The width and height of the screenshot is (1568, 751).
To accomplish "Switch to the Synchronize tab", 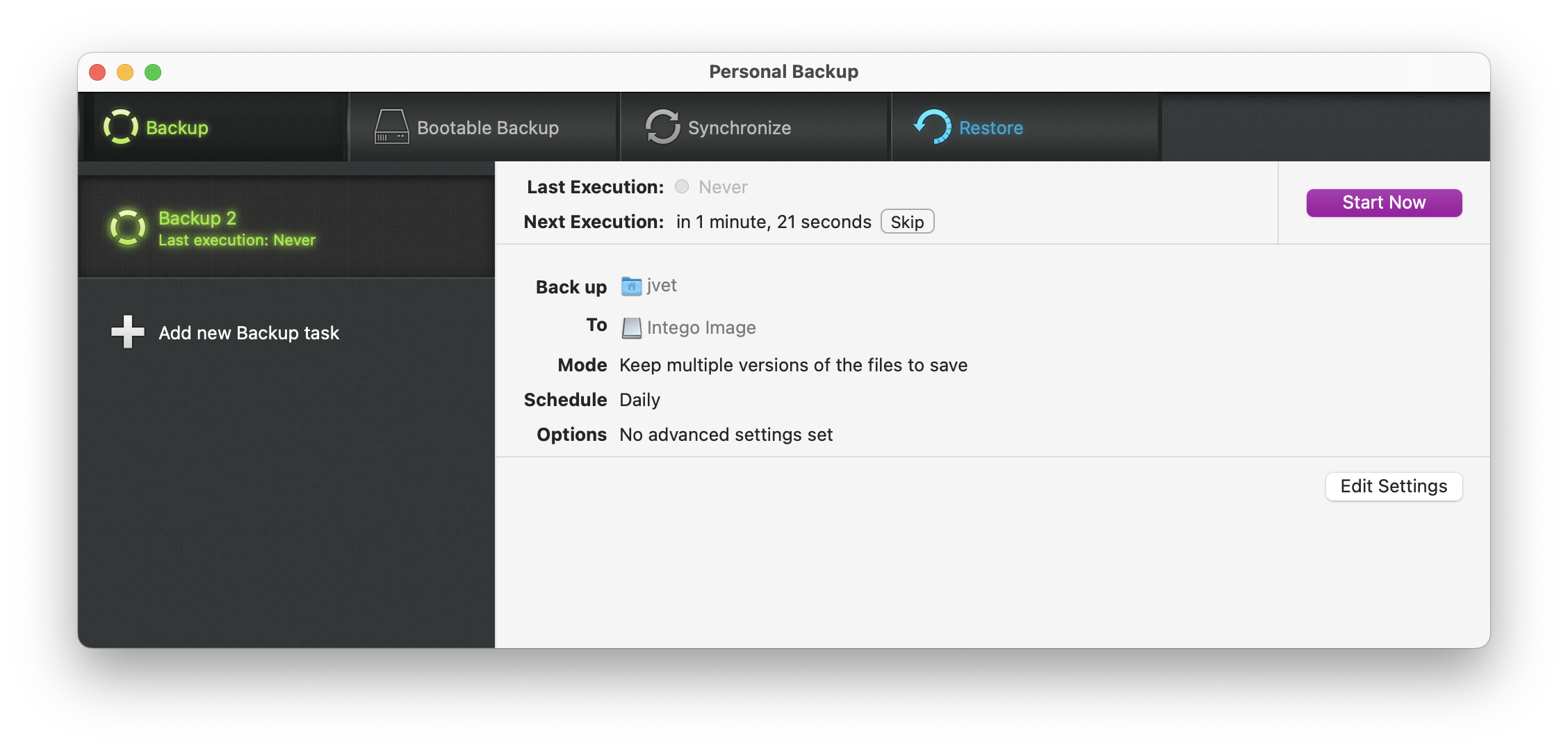I will coord(756,127).
